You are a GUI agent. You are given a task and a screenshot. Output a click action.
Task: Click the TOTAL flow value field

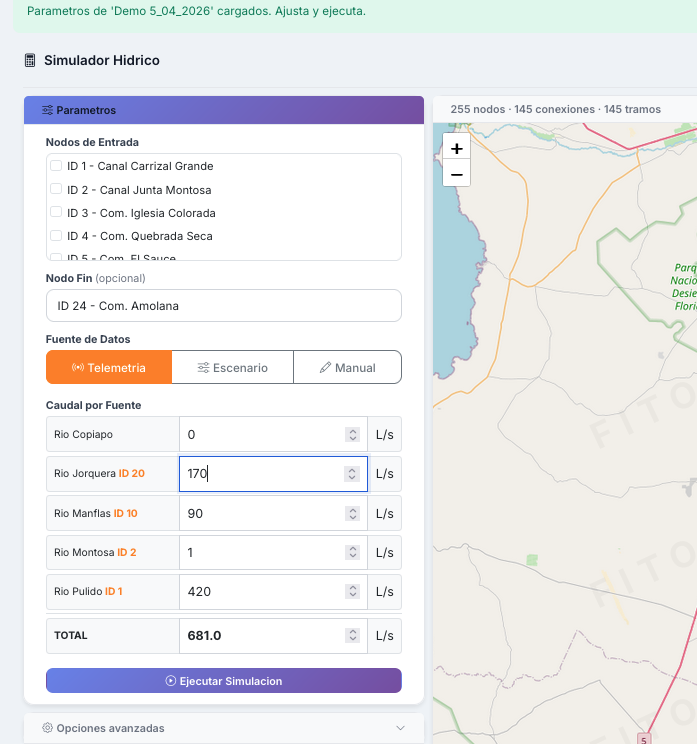tap(273, 636)
